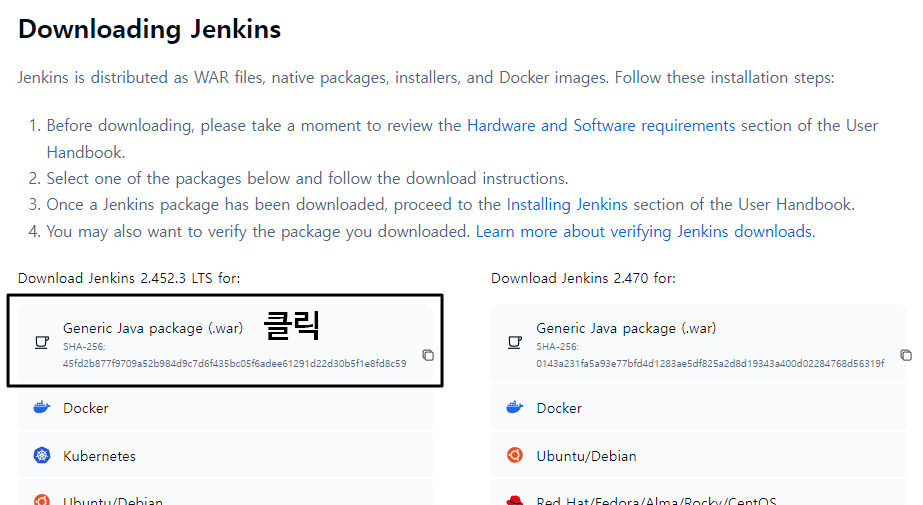The width and height of the screenshot is (923, 505).
Task: Choose Docker under Jenkins 2.470
Action: click(699, 408)
